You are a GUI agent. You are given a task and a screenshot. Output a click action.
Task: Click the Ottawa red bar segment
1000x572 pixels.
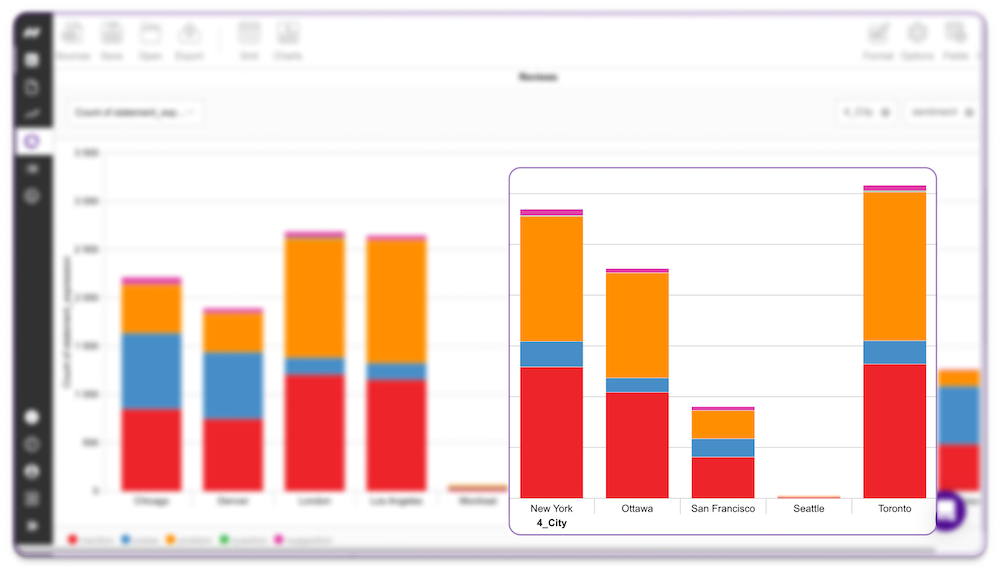coord(637,445)
